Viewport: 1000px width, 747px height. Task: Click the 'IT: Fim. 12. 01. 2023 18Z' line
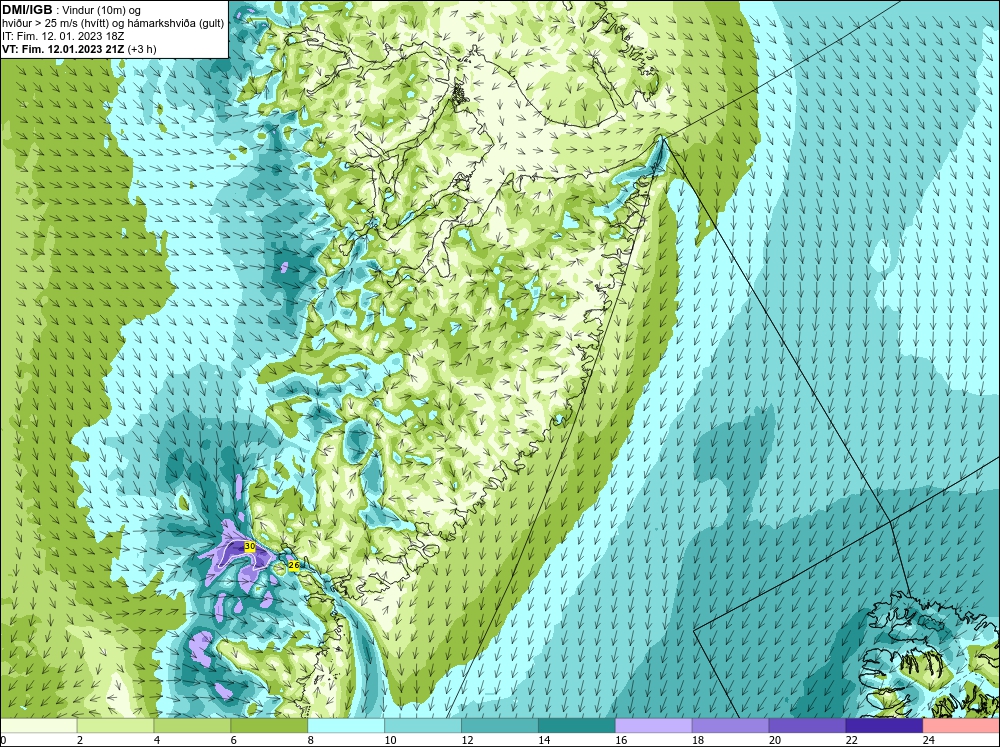point(63,36)
